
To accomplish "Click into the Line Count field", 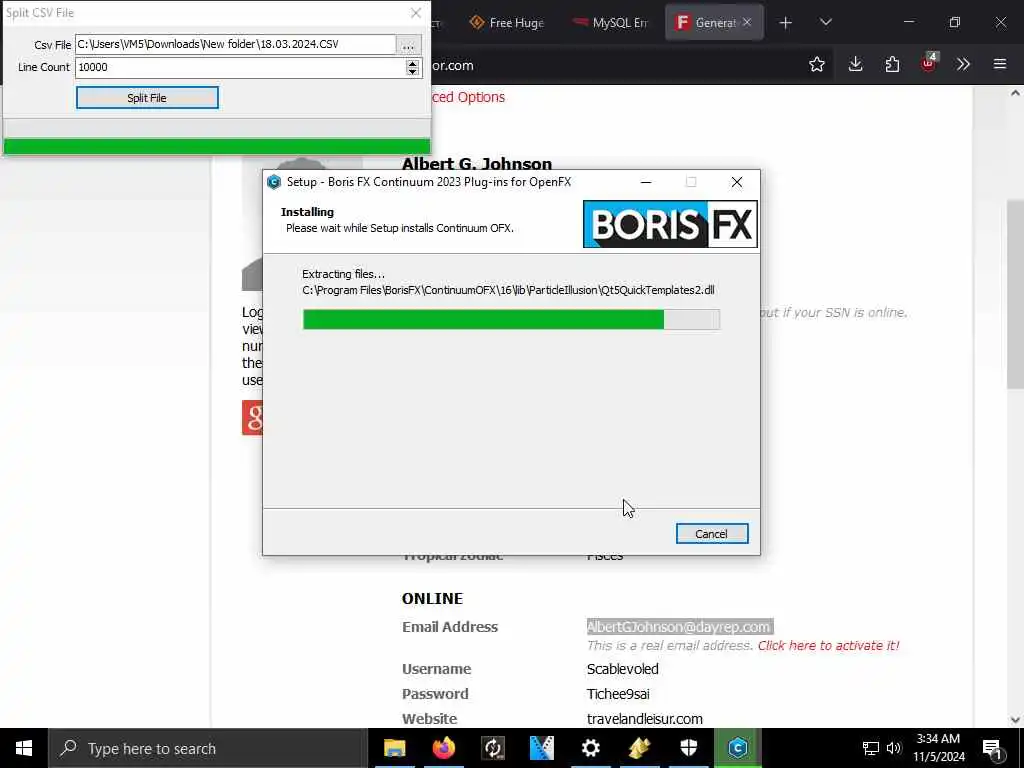I will (x=240, y=67).
